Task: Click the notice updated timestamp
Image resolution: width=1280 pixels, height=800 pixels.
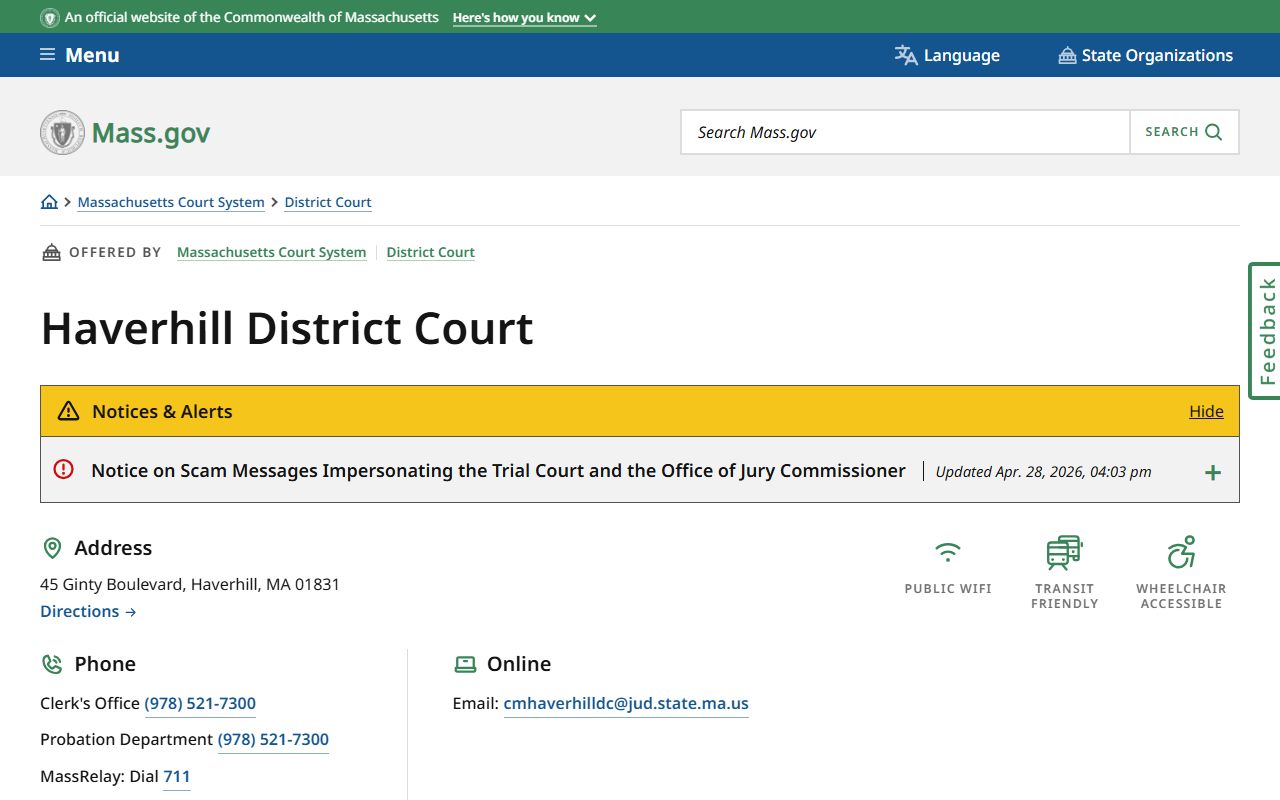Action: [x=1043, y=472]
